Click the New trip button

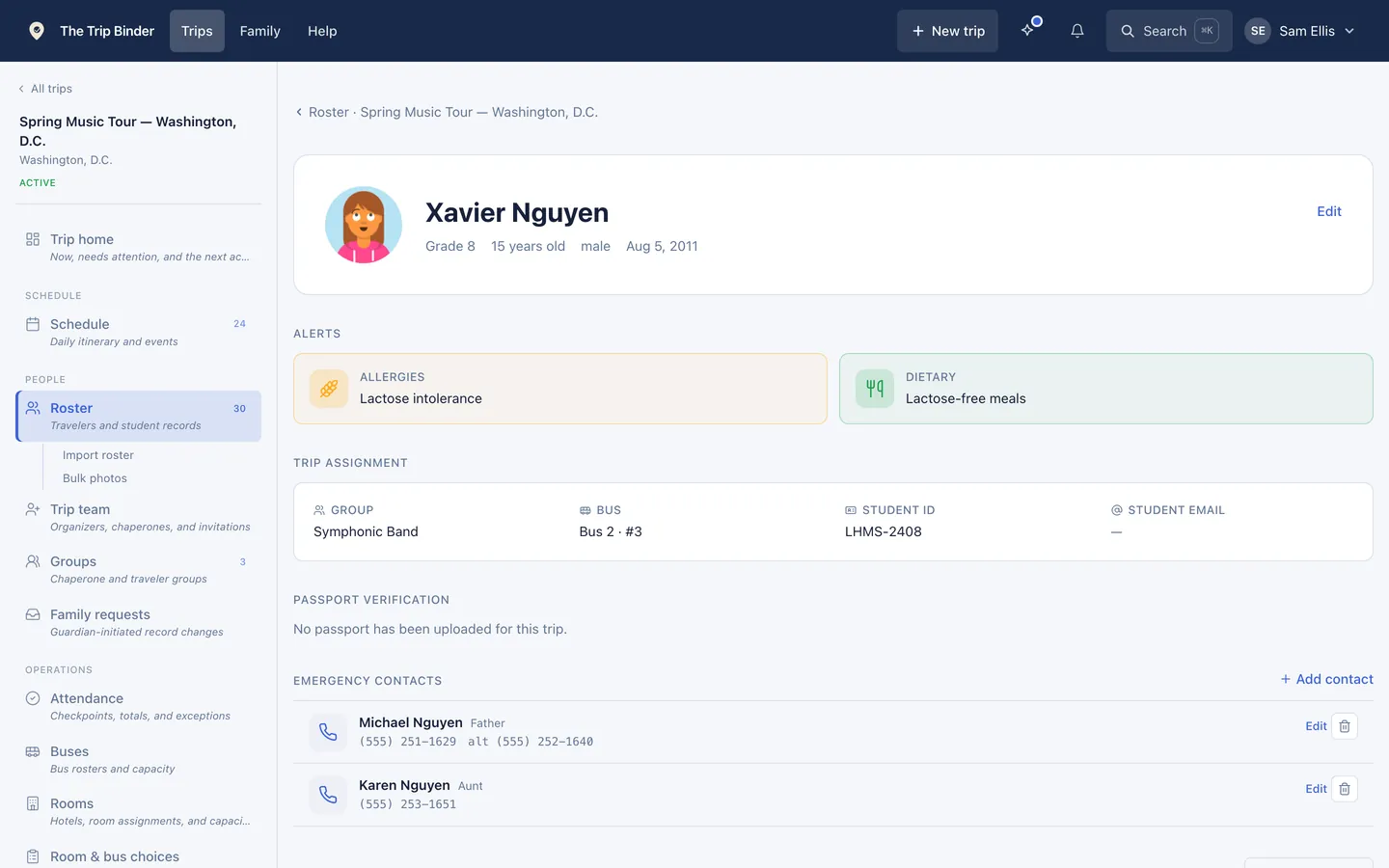[x=947, y=31]
